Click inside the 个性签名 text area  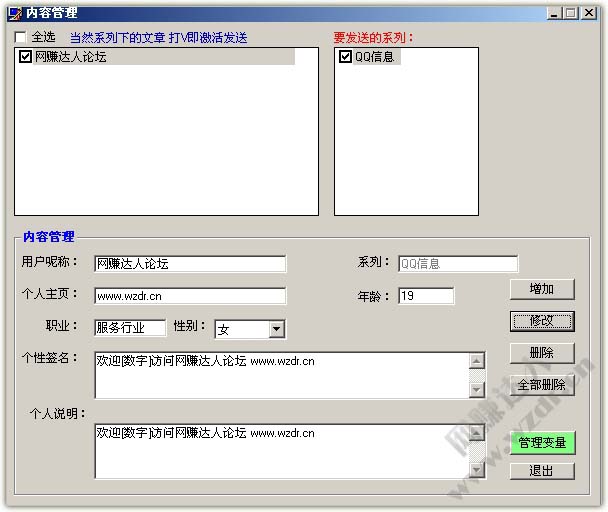pos(282,375)
